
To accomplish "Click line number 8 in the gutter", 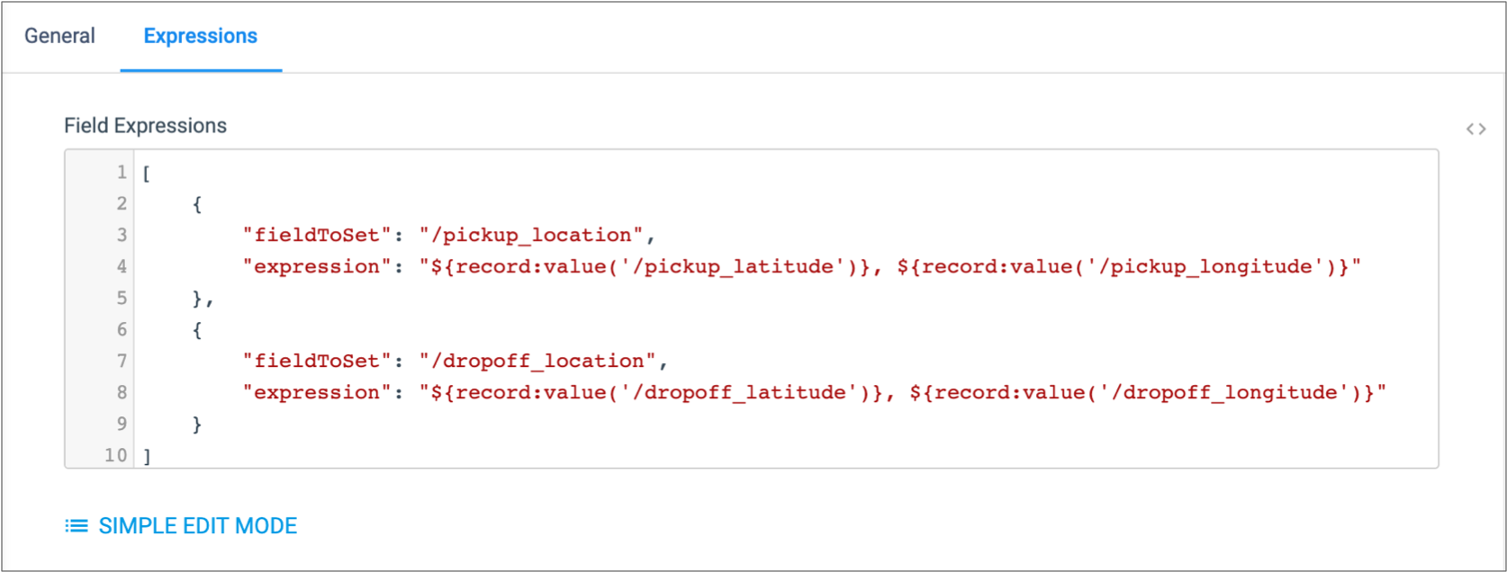I will click(x=122, y=392).
